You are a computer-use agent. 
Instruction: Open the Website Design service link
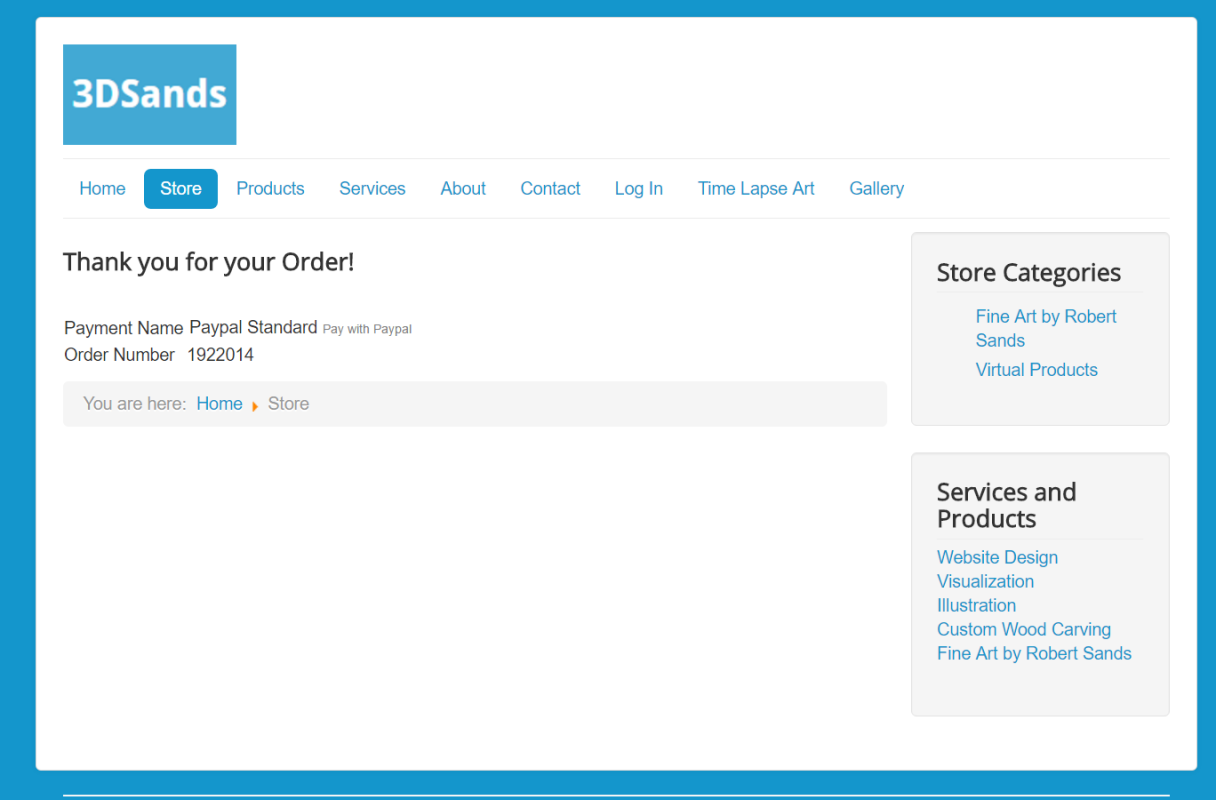(997, 557)
